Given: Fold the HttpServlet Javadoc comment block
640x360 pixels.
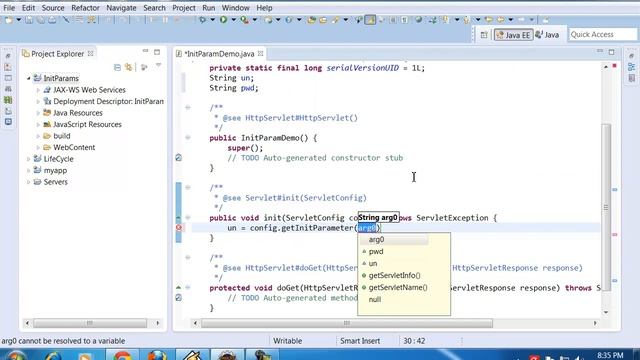Looking at the screenshot, I should coord(188,107).
